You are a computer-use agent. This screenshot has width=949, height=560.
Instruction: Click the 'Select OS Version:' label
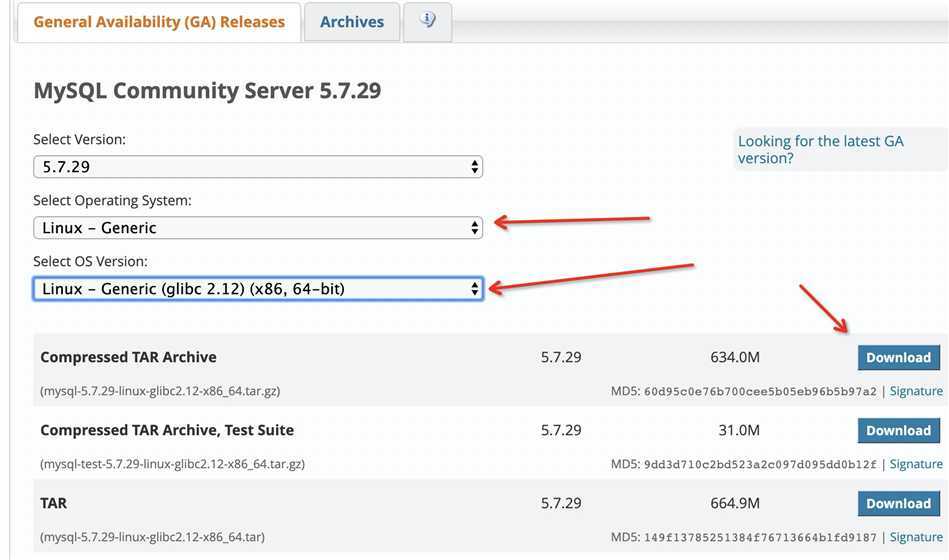(x=90, y=262)
